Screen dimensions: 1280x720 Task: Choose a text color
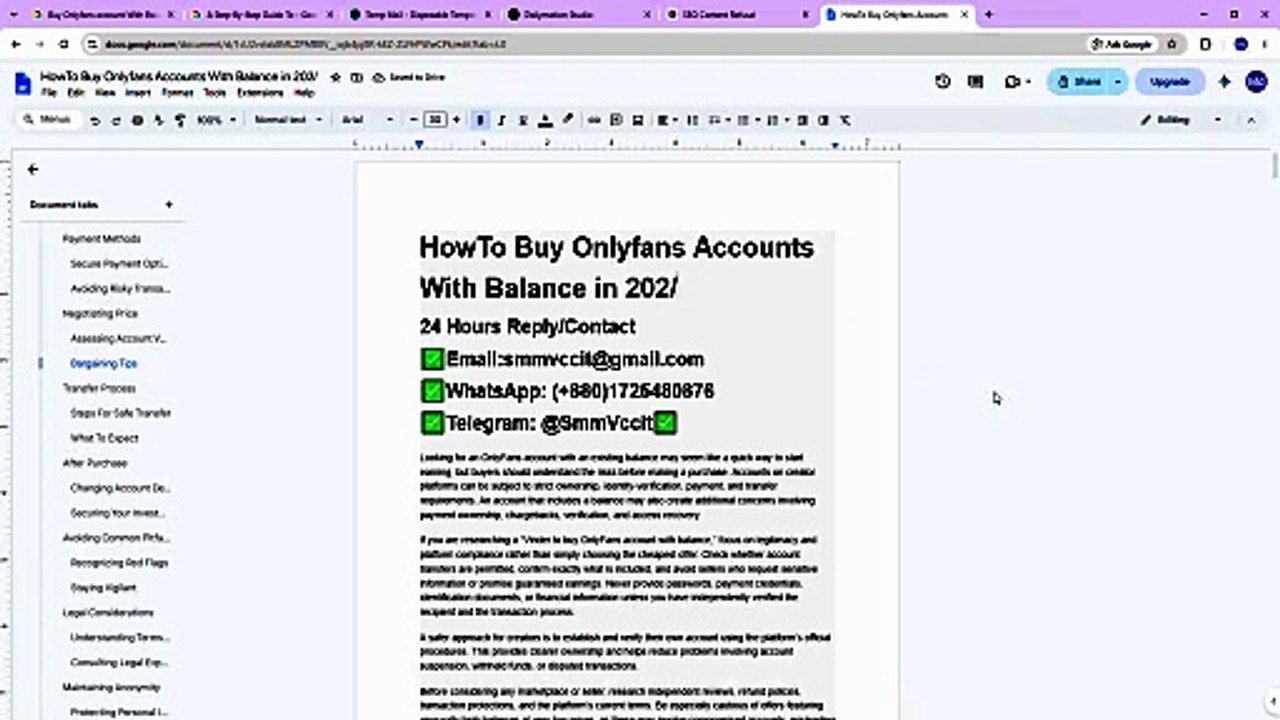545,120
